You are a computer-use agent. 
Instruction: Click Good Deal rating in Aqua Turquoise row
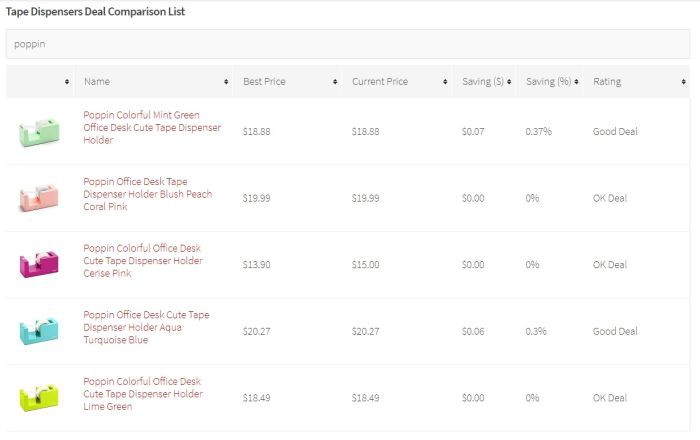point(615,332)
